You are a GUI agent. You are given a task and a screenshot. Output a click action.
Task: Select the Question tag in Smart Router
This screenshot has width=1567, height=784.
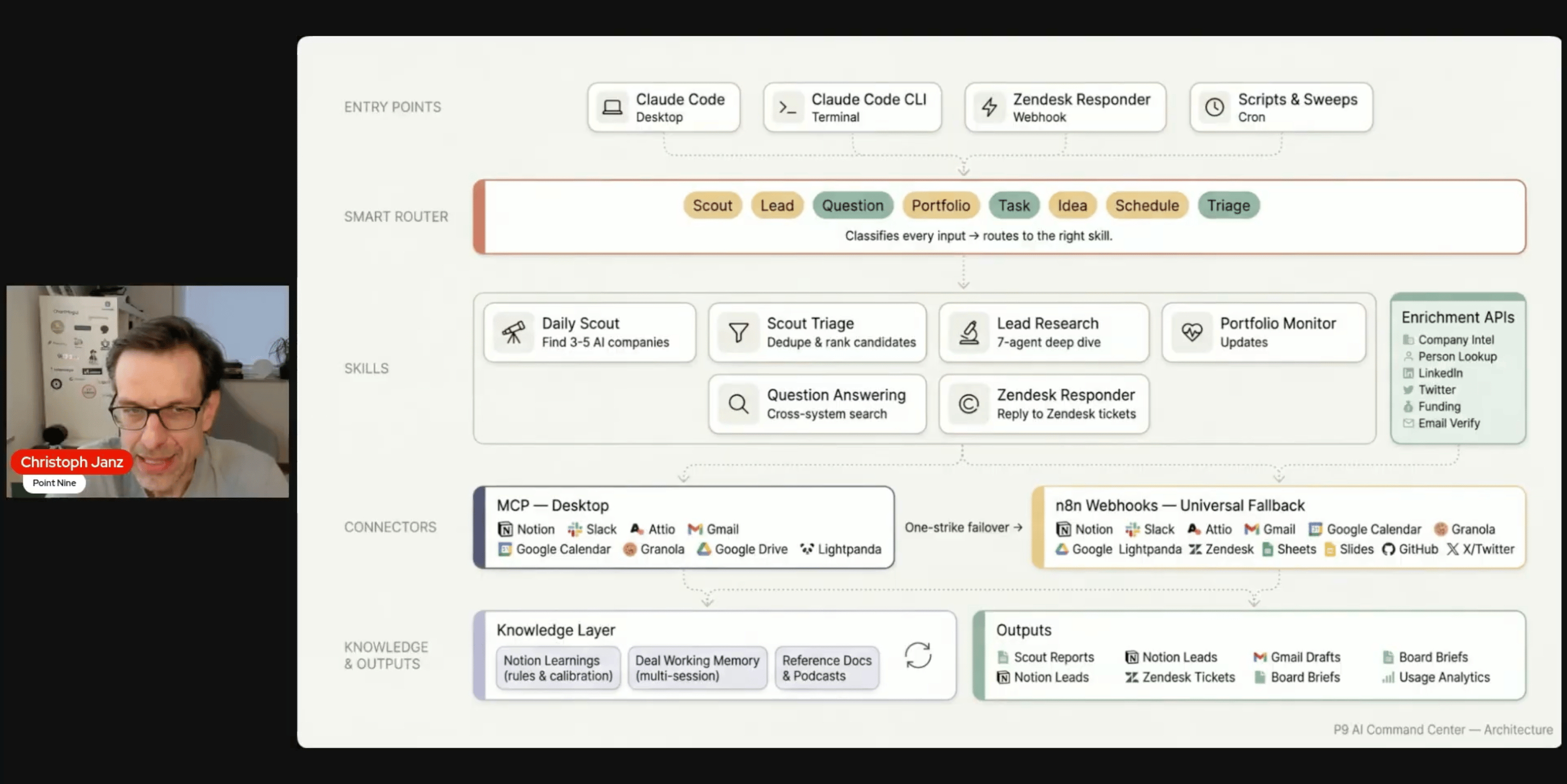coord(852,206)
